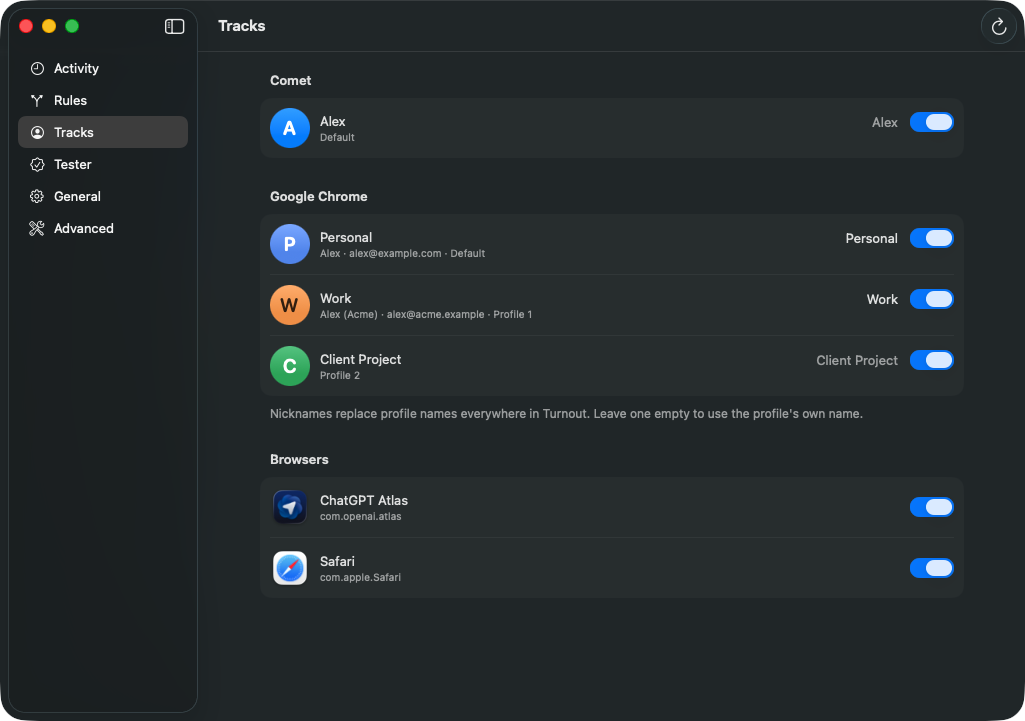Click the Safari compass icon

[x=290, y=568]
